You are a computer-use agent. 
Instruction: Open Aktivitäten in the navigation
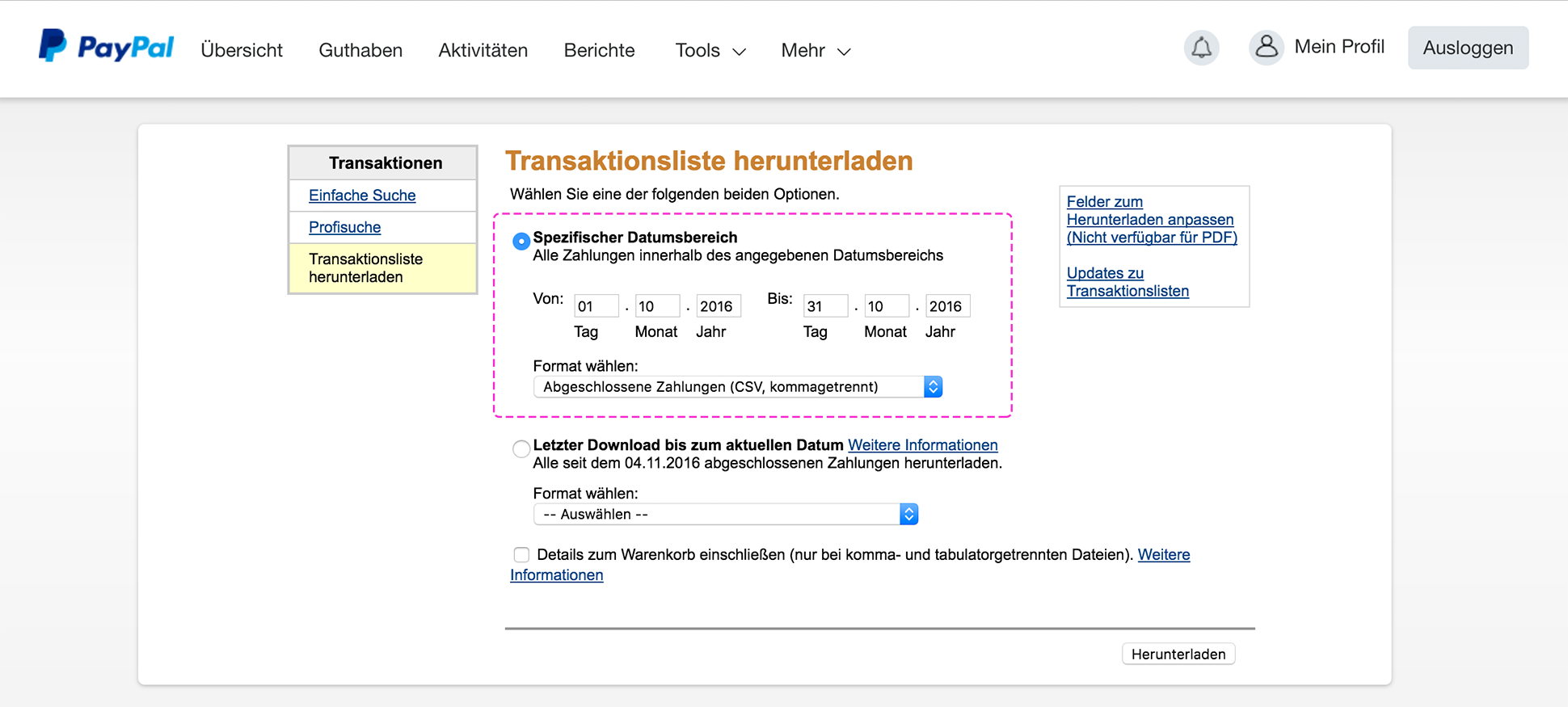(x=483, y=50)
